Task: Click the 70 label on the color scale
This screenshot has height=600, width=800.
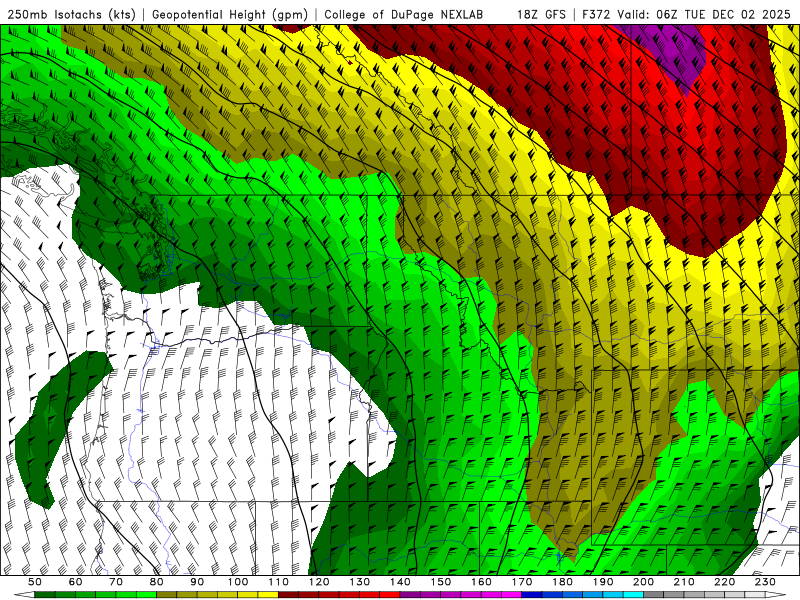Action: tap(116, 582)
